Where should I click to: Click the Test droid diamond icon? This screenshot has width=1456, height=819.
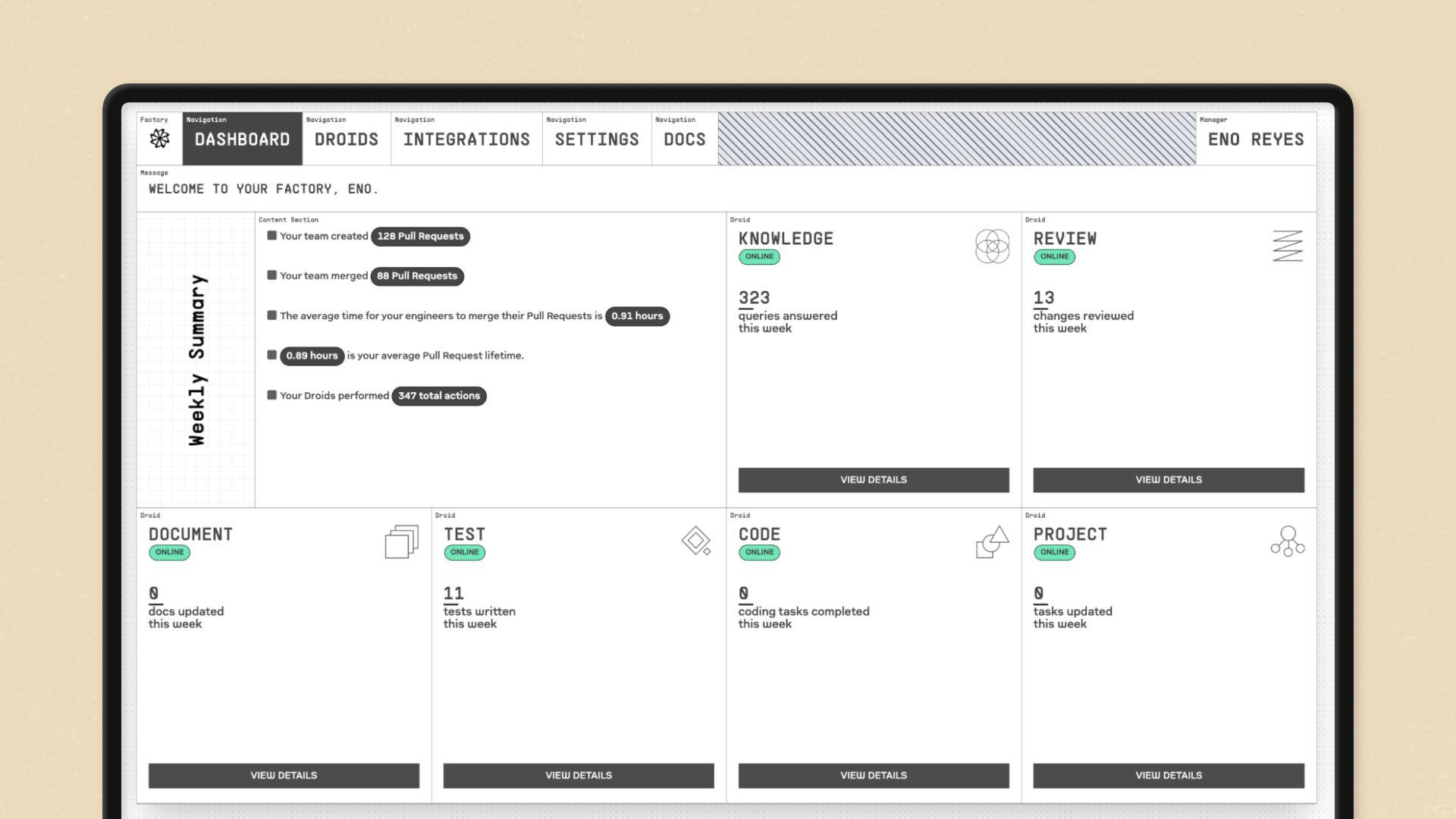coord(696,541)
